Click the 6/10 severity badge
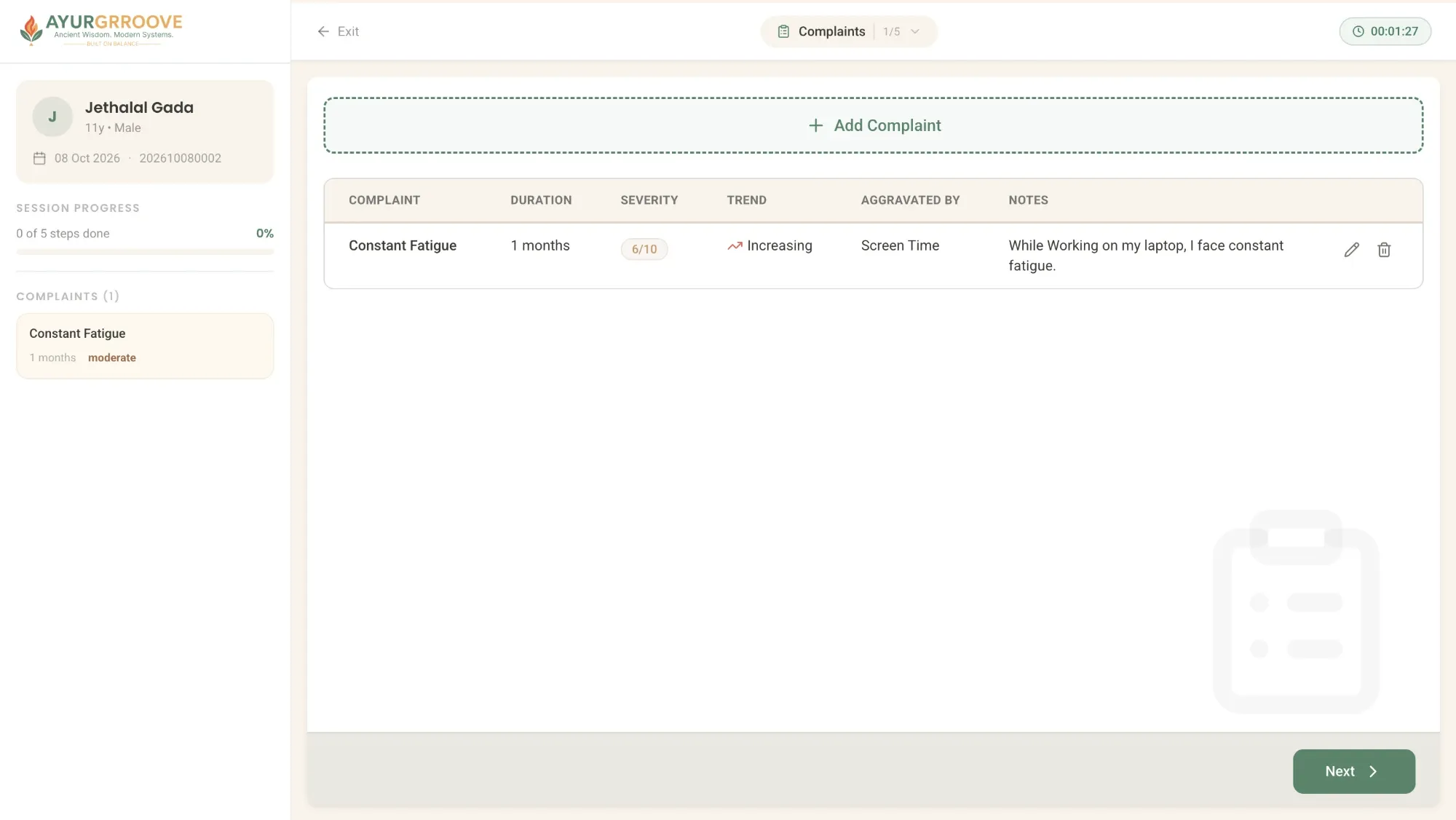This screenshot has height=820, width=1456. [644, 249]
